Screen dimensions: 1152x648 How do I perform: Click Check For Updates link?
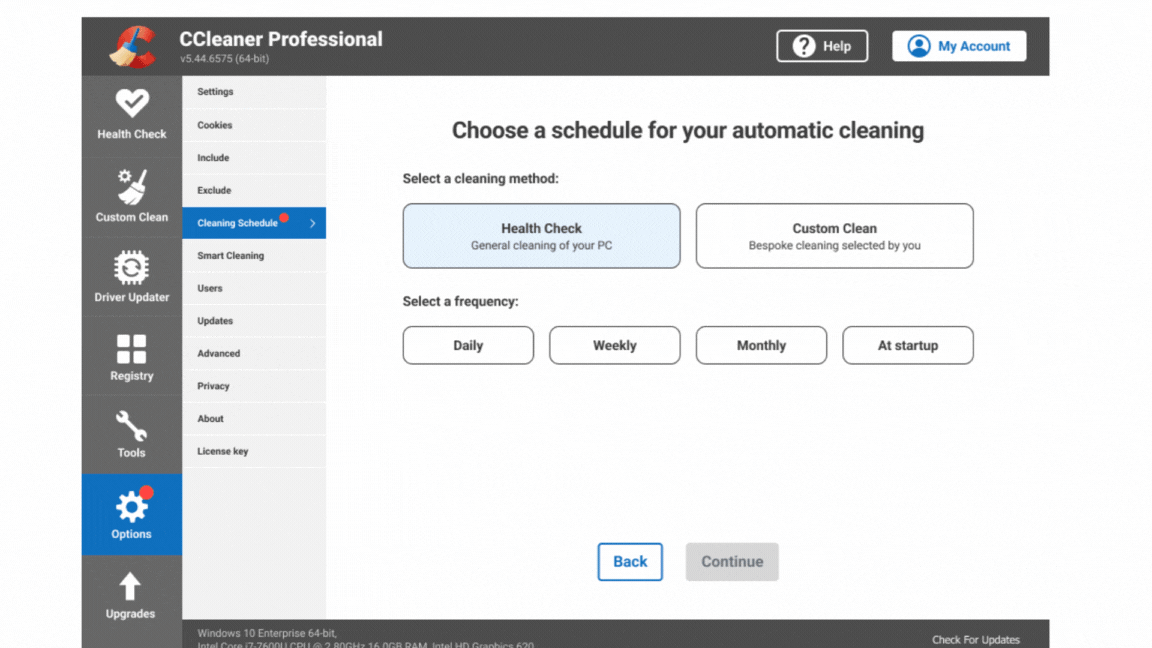click(x=976, y=640)
